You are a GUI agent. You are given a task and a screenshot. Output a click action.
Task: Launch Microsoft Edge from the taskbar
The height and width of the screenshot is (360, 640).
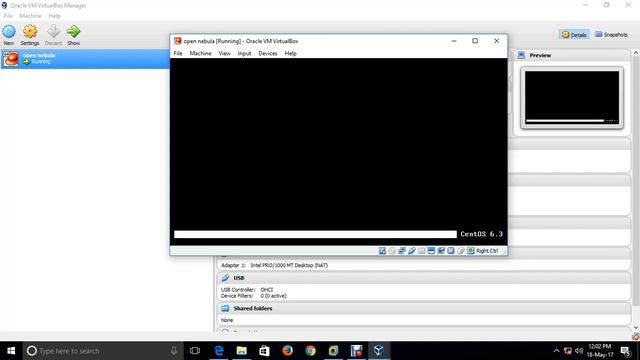click(219, 351)
